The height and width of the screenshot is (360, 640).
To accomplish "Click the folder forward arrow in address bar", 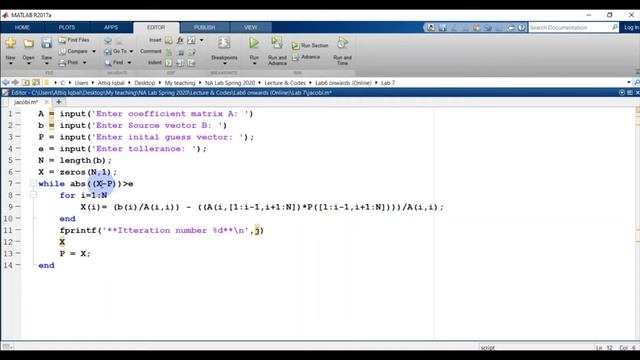I will coord(16,82).
